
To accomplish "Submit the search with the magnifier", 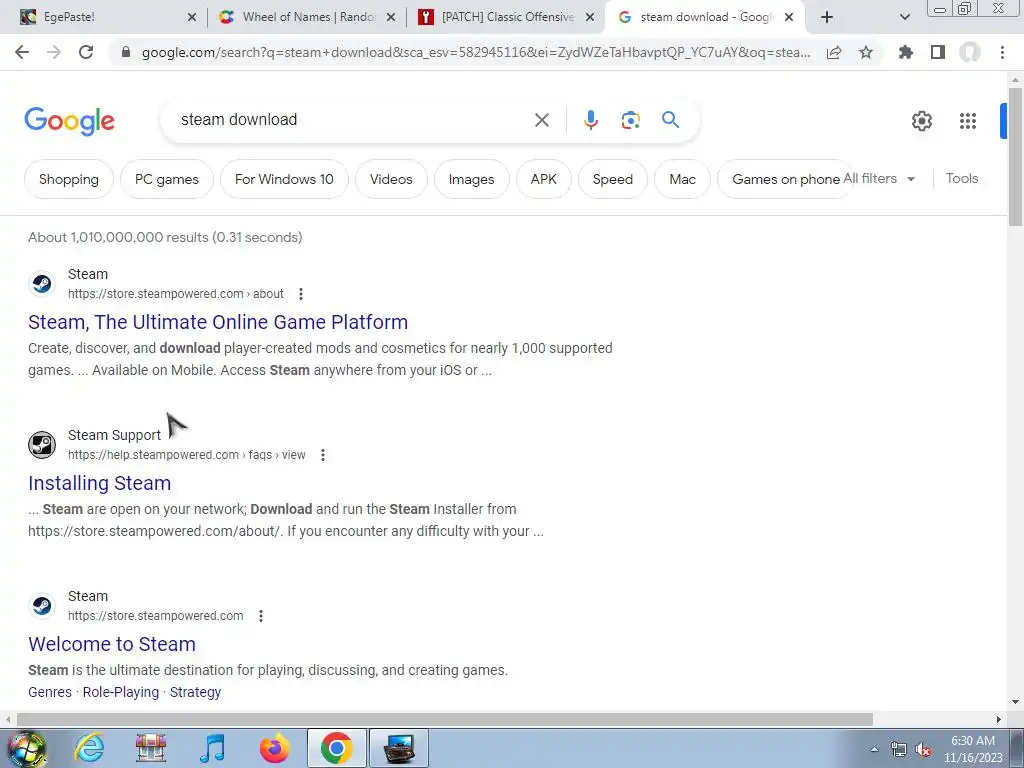I will [x=670, y=120].
